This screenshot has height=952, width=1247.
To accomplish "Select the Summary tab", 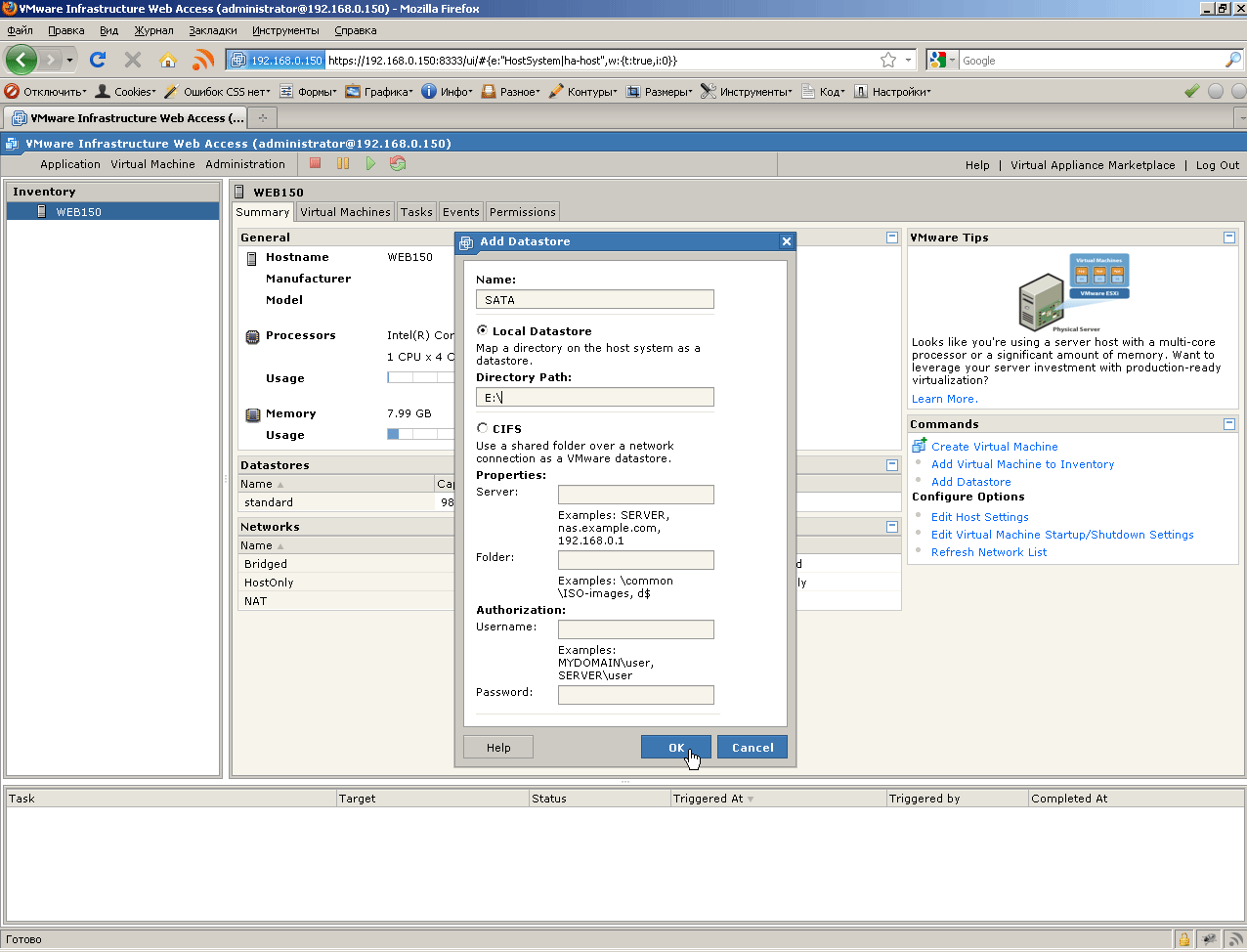I will pyautogui.click(x=263, y=212).
